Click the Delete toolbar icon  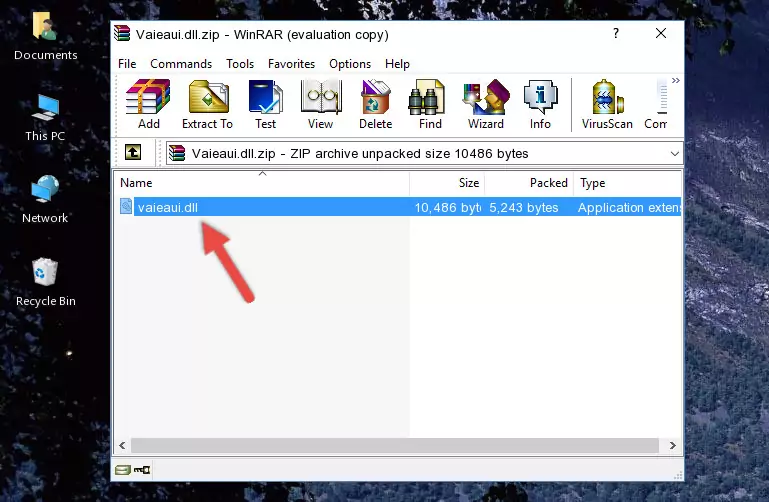click(375, 104)
